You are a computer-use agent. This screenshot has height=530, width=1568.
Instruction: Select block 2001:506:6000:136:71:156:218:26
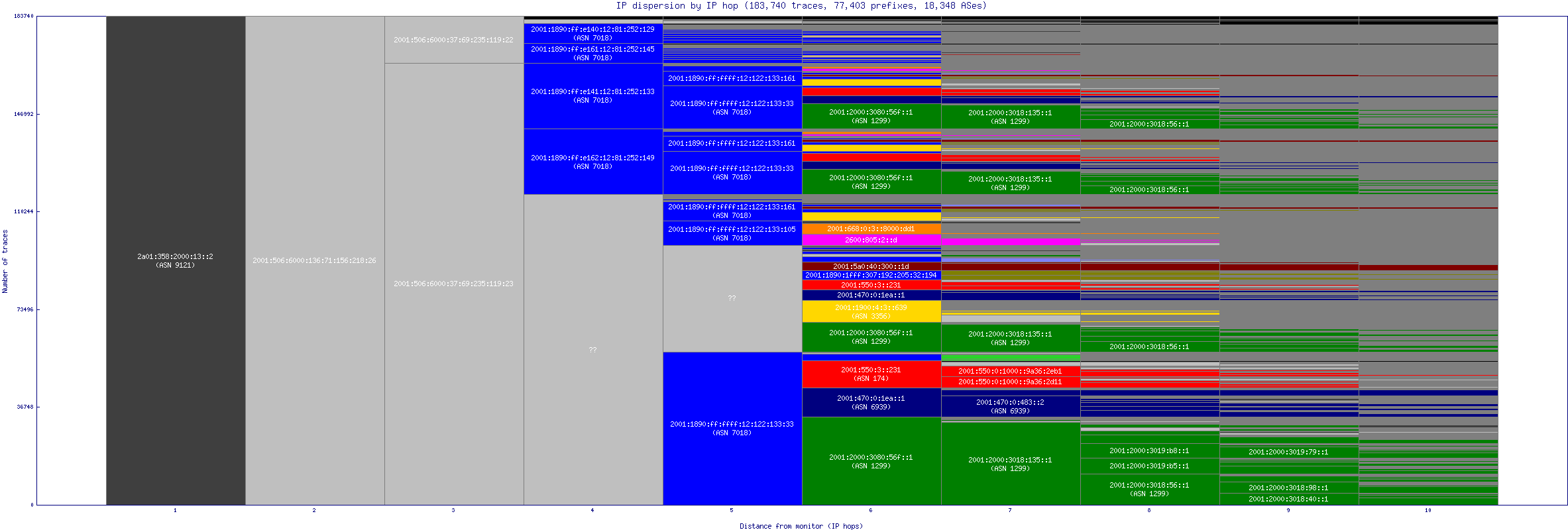pos(315,260)
